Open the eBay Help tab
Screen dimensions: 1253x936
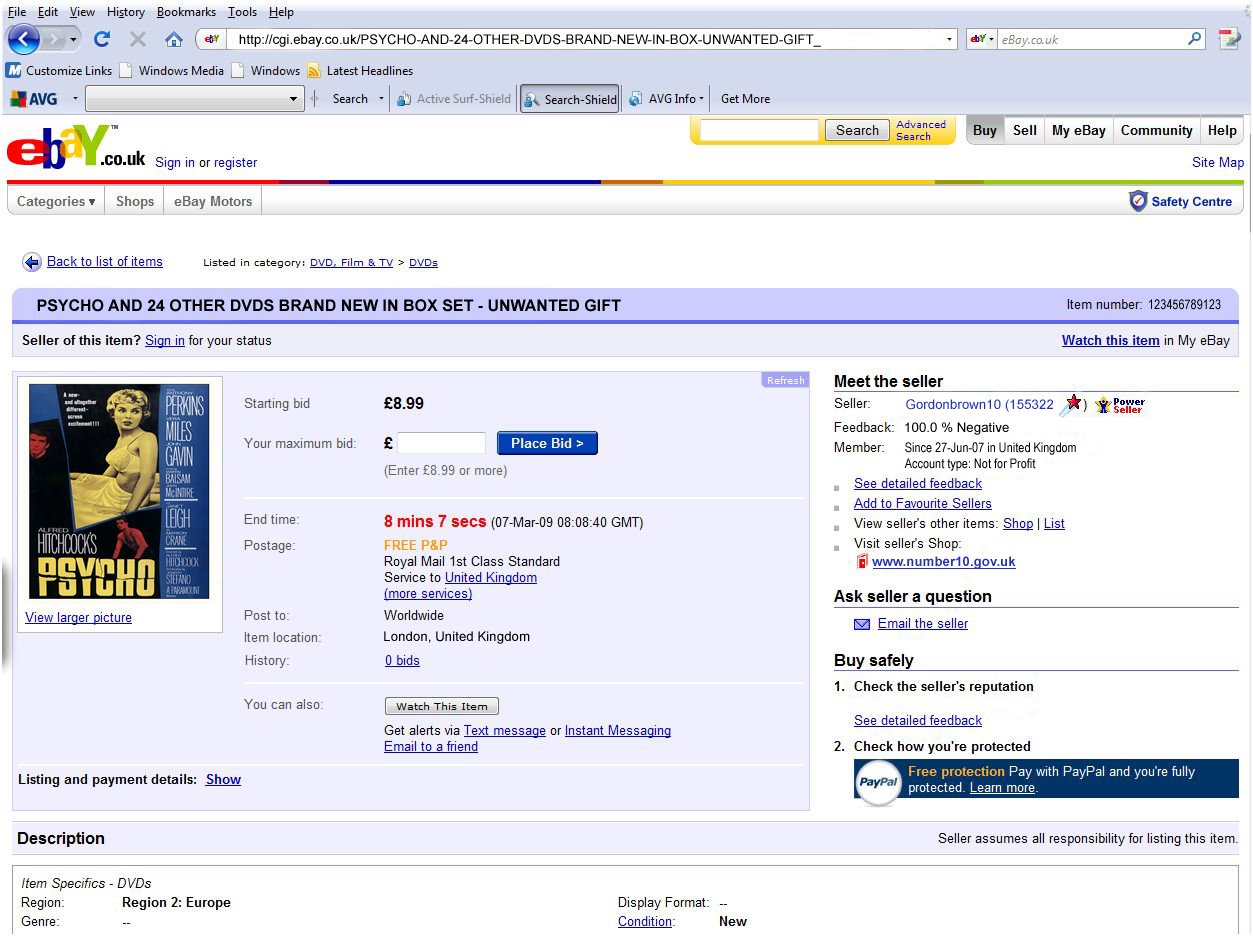point(1222,130)
